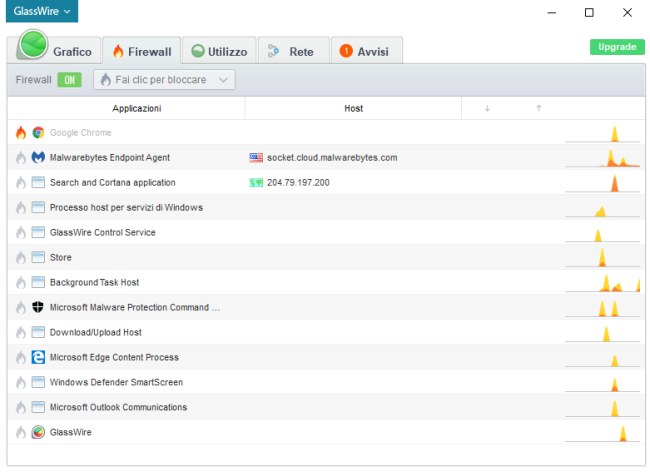Select Windows Defender SmartScreen row name
This screenshot has width=650, height=472.
116,382
